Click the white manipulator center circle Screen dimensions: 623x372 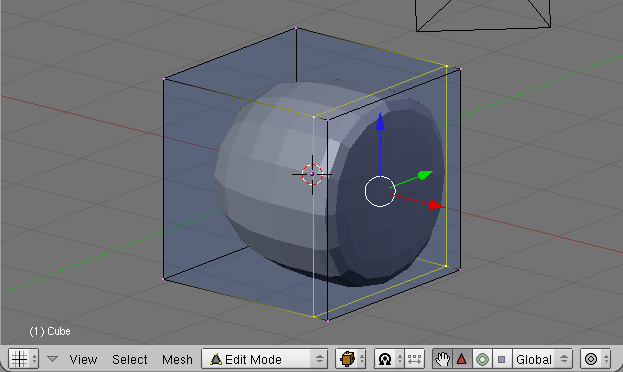380,192
